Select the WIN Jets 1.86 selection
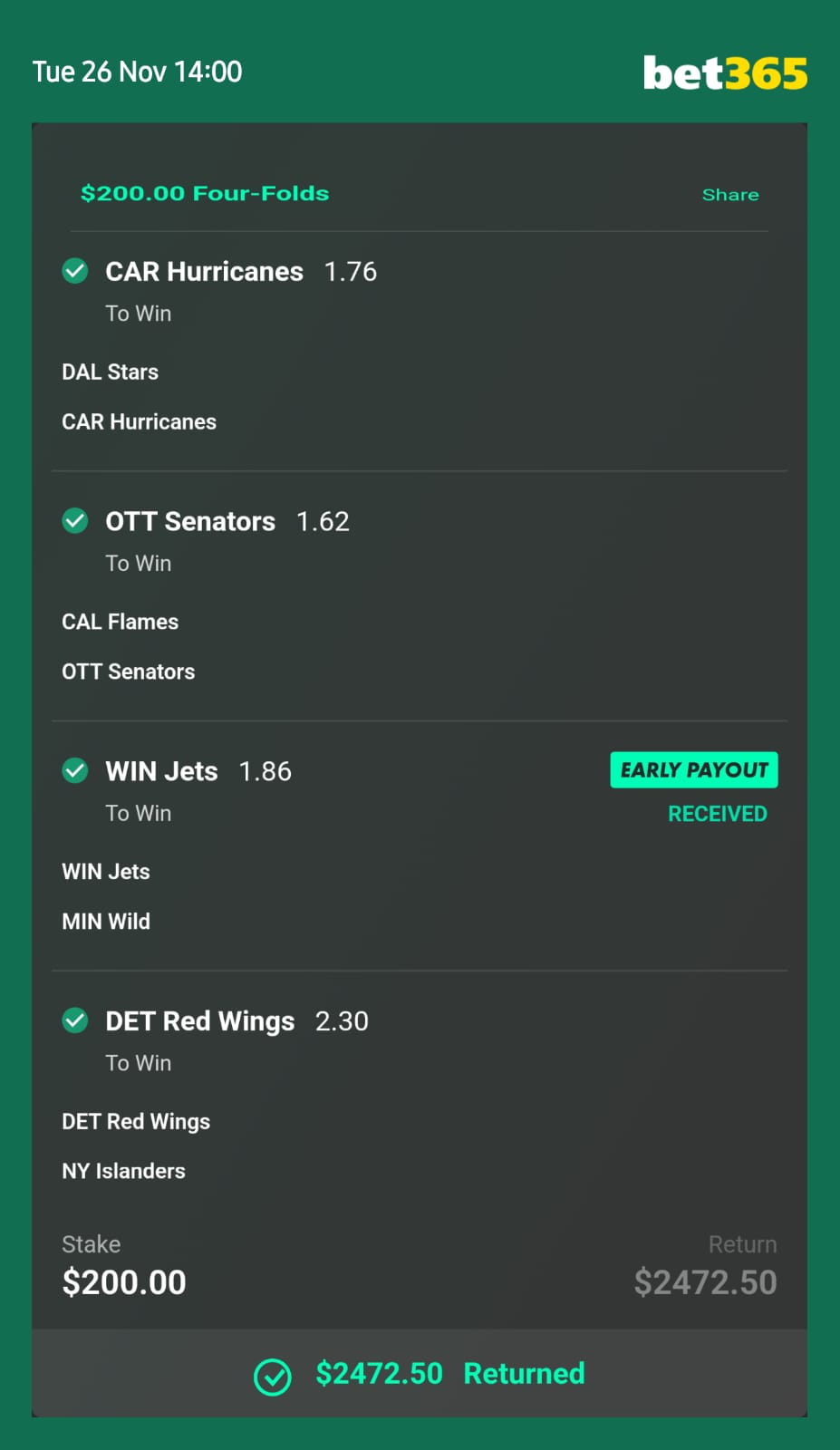This screenshot has width=840, height=1450. [x=198, y=772]
